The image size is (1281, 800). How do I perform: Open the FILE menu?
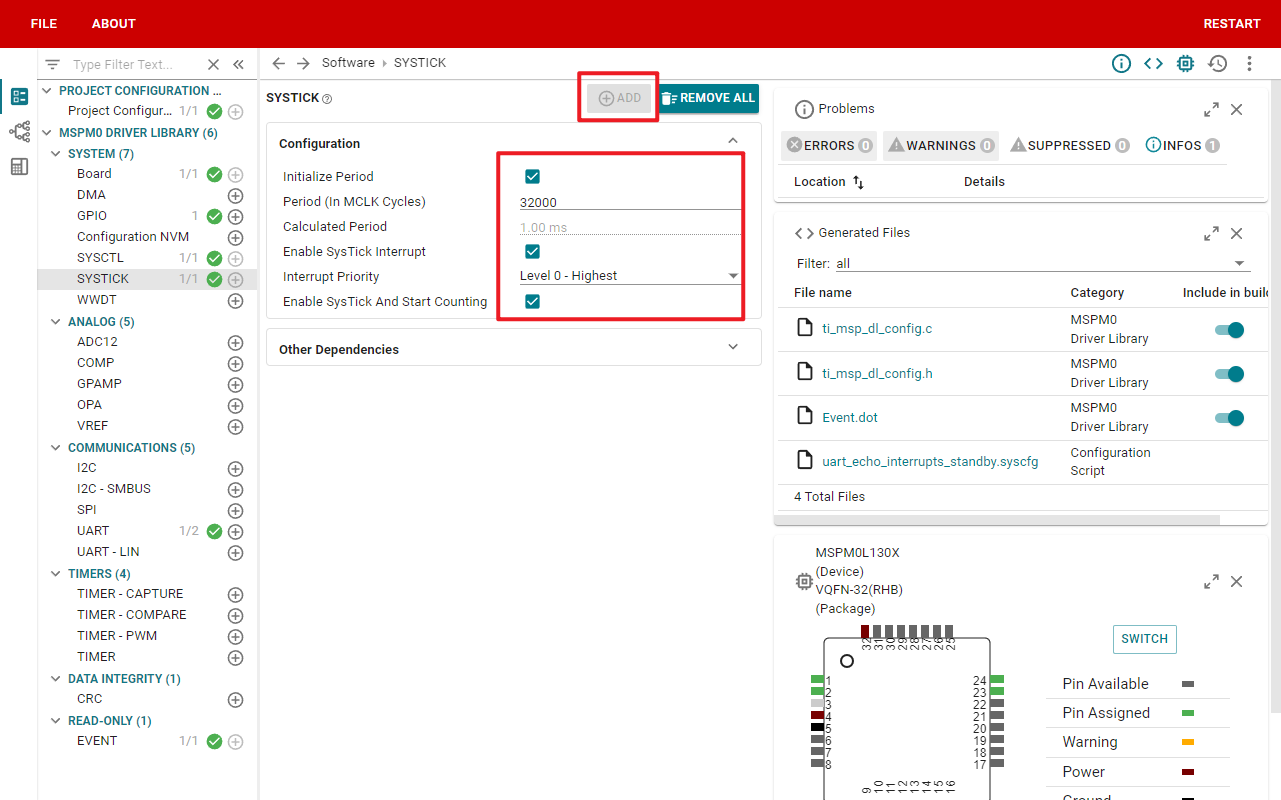pyautogui.click(x=44, y=23)
